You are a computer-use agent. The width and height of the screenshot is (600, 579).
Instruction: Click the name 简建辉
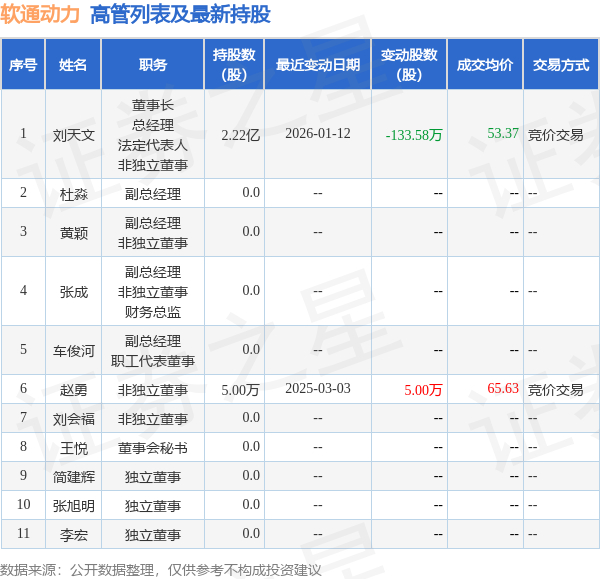click(73, 477)
